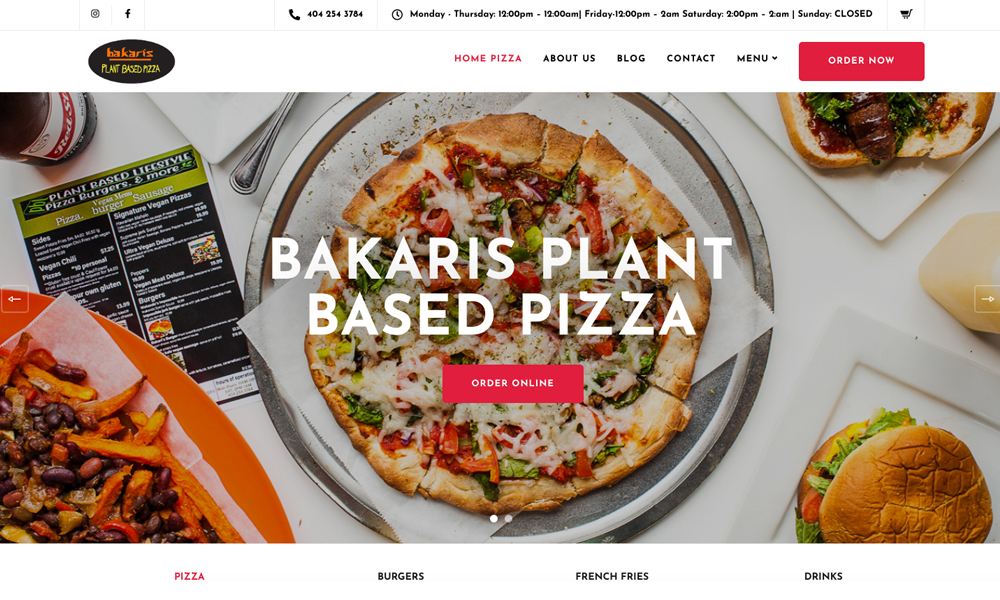Go to previous slide with left arrow
Image resolution: width=1000 pixels, height=600 pixels.
[14, 298]
